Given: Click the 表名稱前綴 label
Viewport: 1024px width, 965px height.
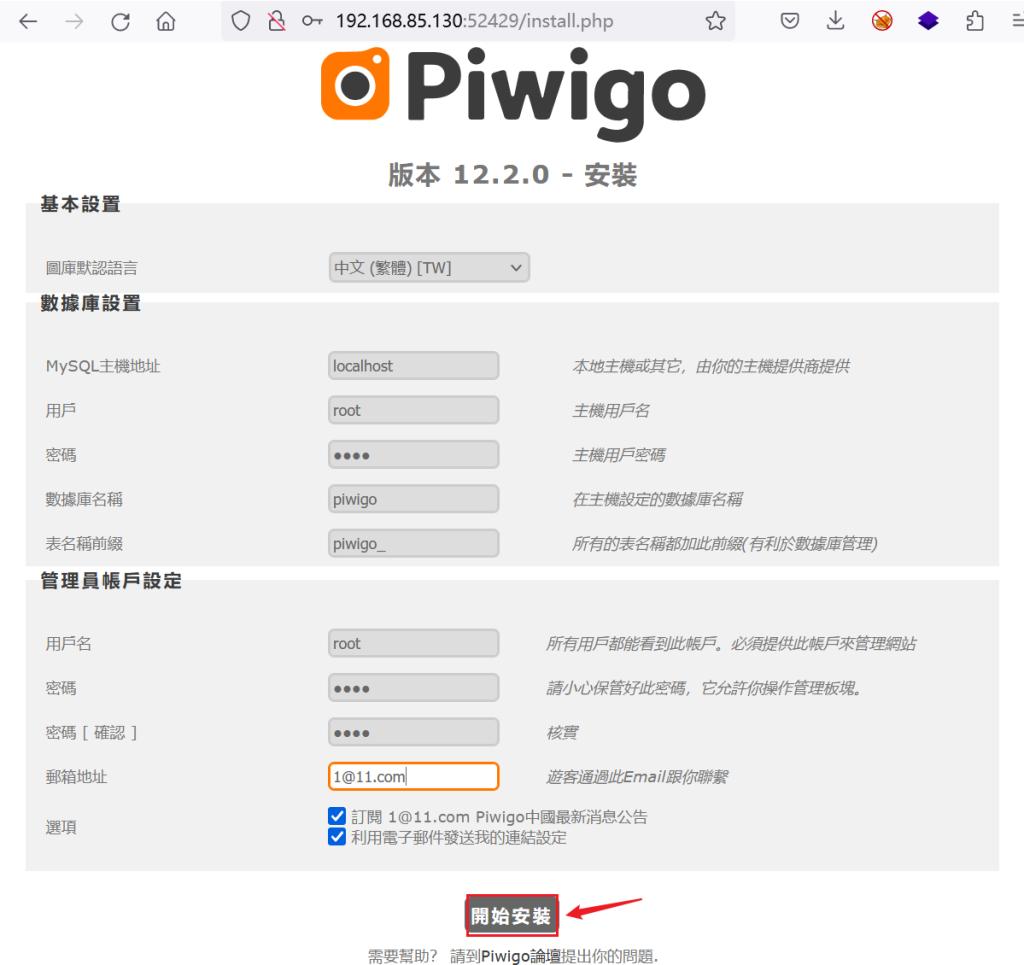Looking at the screenshot, I should tap(84, 544).
